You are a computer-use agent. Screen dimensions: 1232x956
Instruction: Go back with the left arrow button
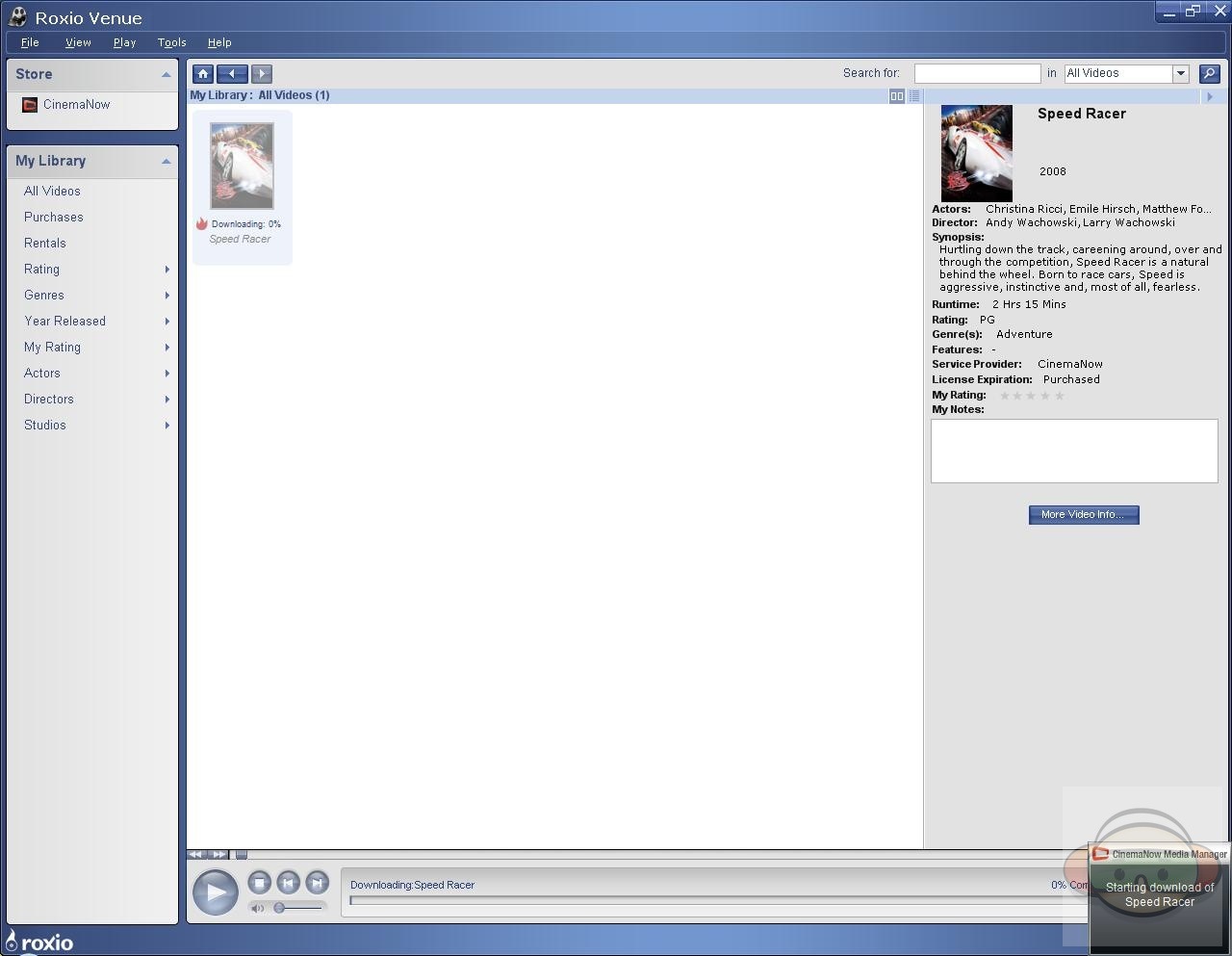(x=232, y=74)
